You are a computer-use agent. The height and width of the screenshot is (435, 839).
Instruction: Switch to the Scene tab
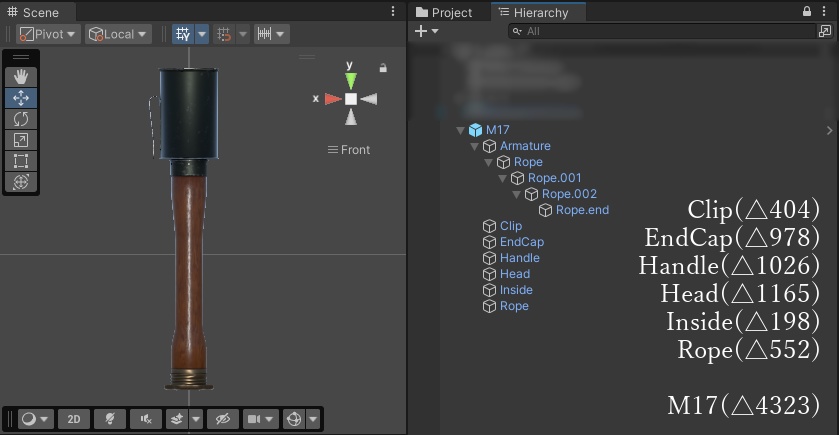click(x=33, y=12)
